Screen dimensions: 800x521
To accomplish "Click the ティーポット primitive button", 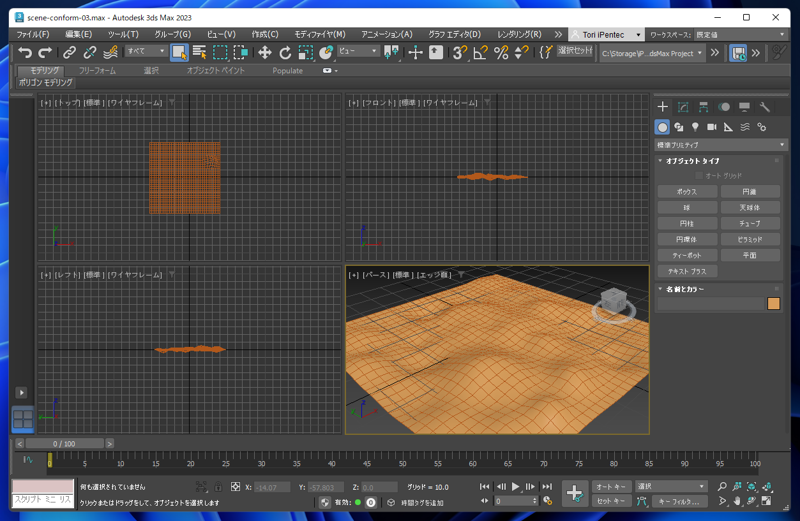I will [x=687, y=255].
